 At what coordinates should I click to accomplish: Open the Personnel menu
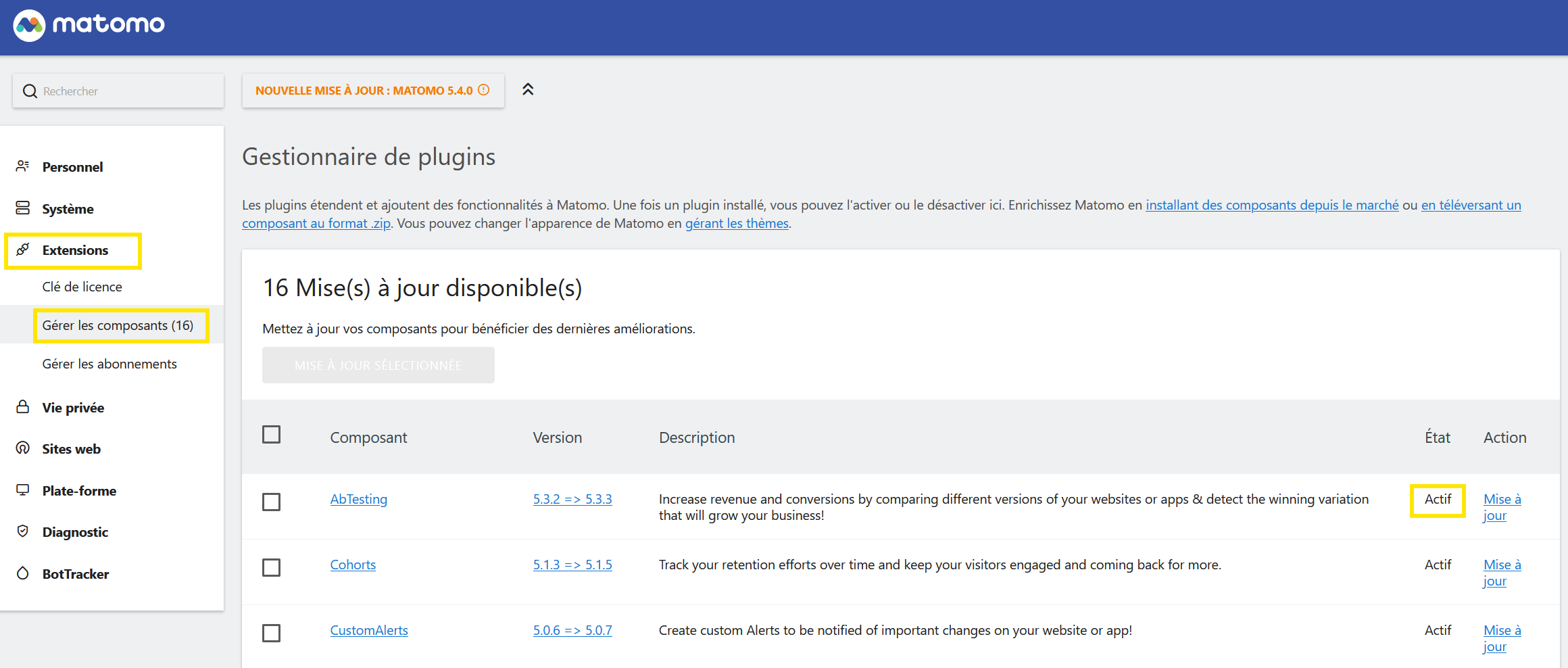point(72,167)
